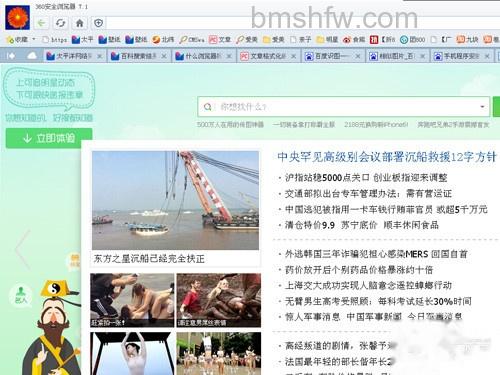Viewport: 500px width, 375px height.
Task: Click the orange flower user avatar
Action: coord(17,17)
